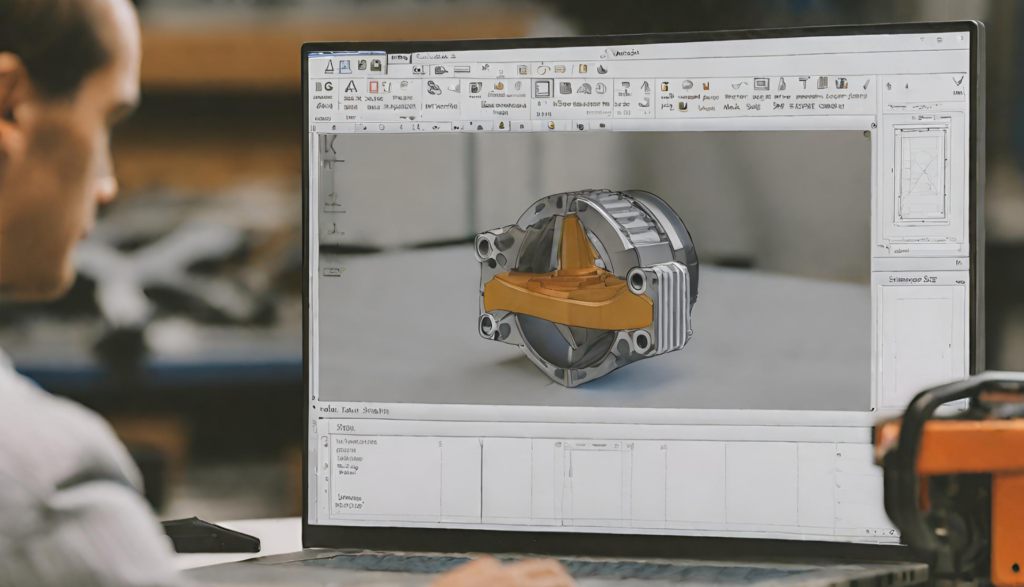This screenshot has width=1024, height=587.
Task: Click the T-shaped hammer icon
Action: coord(803,83)
